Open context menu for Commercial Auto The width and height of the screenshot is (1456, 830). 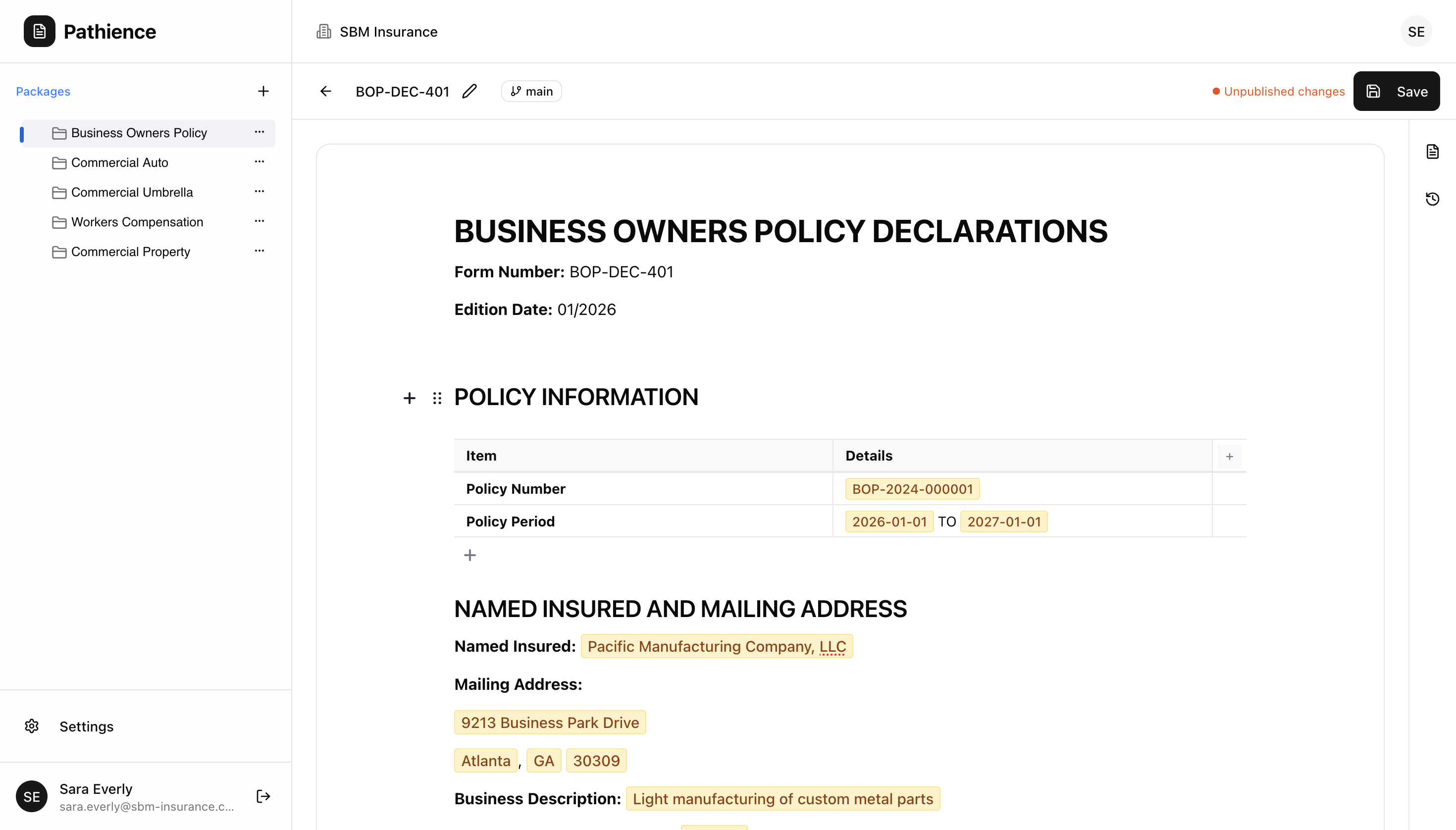(x=260, y=162)
